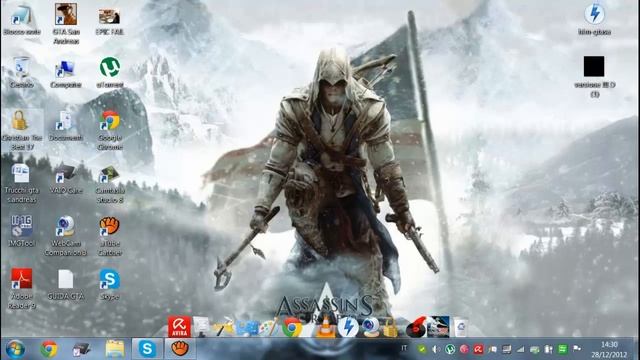Launch Avira from the dock
The width and height of the screenshot is (640, 360).
point(179,327)
